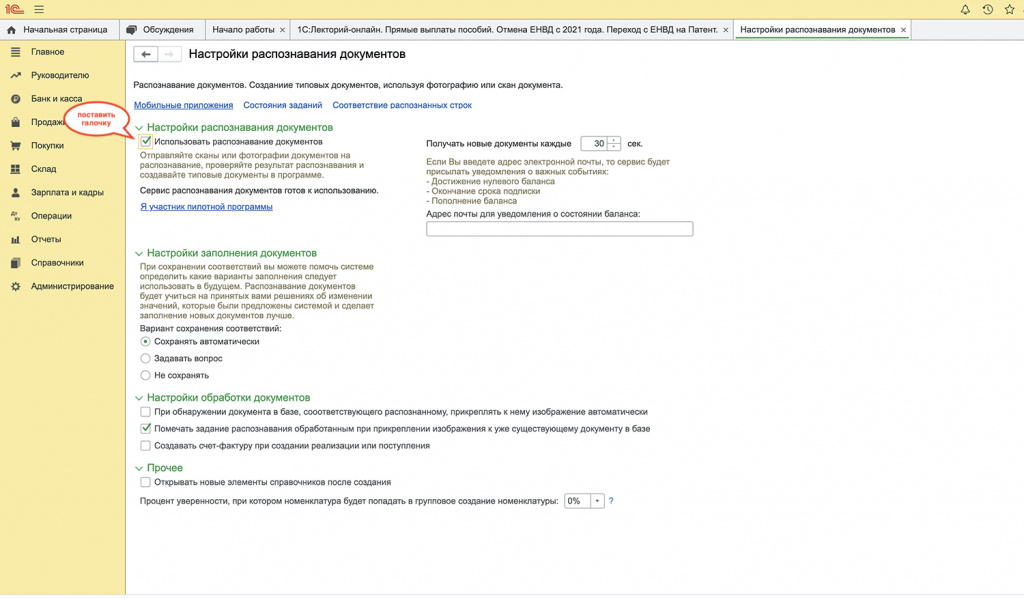This screenshot has width=1024, height=598.
Task: Click the Зарплата и кадры person icon
Action: coord(16,193)
